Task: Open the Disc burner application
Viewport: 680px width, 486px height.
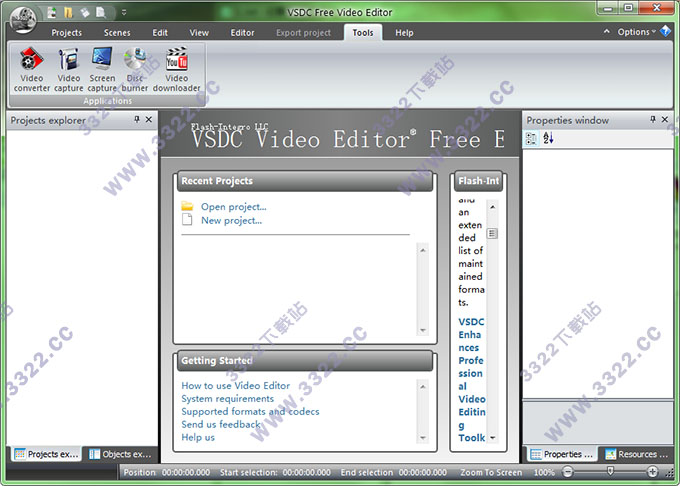Action: tap(135, 70)
